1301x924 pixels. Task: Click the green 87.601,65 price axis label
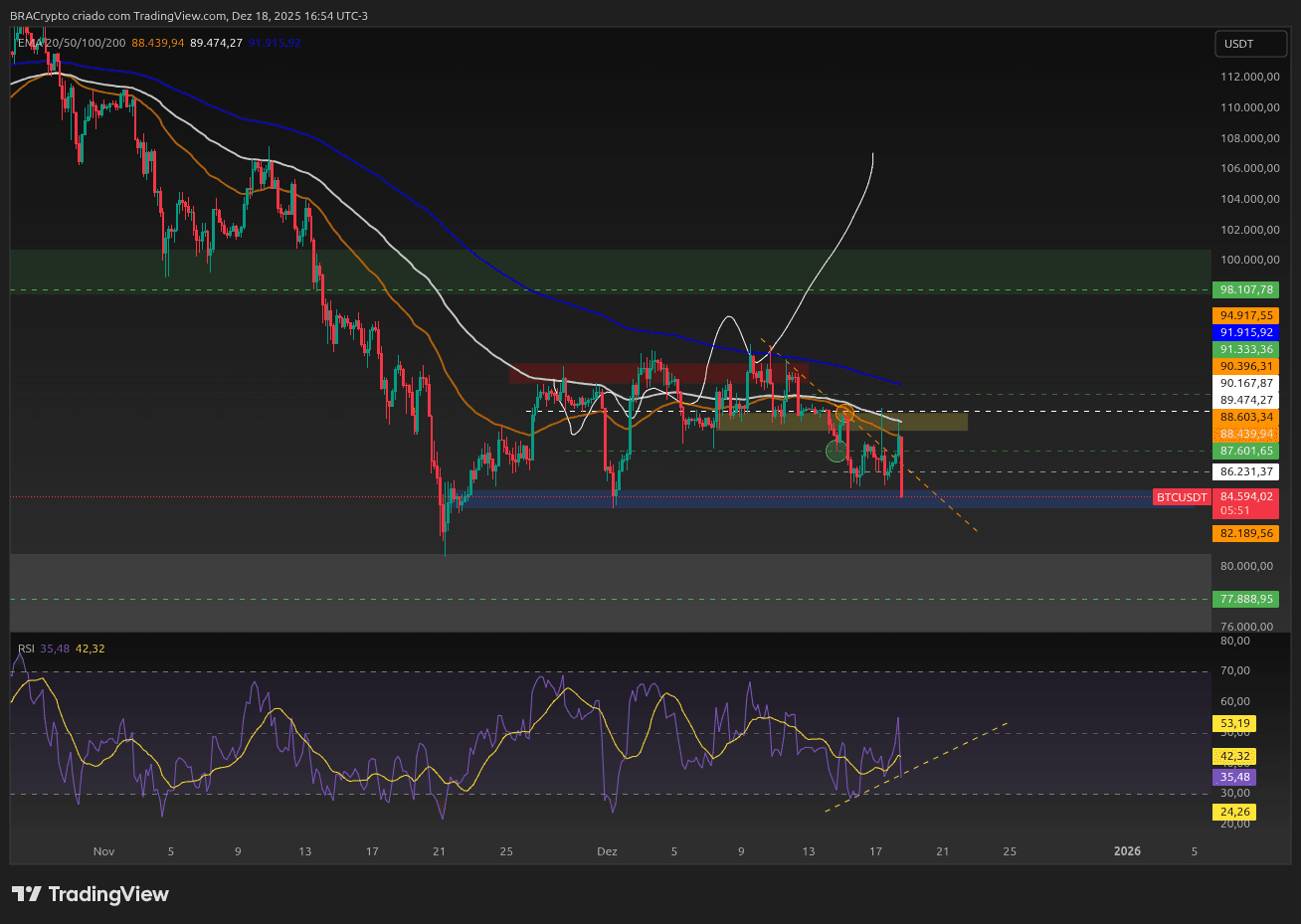click(1246, 451)
